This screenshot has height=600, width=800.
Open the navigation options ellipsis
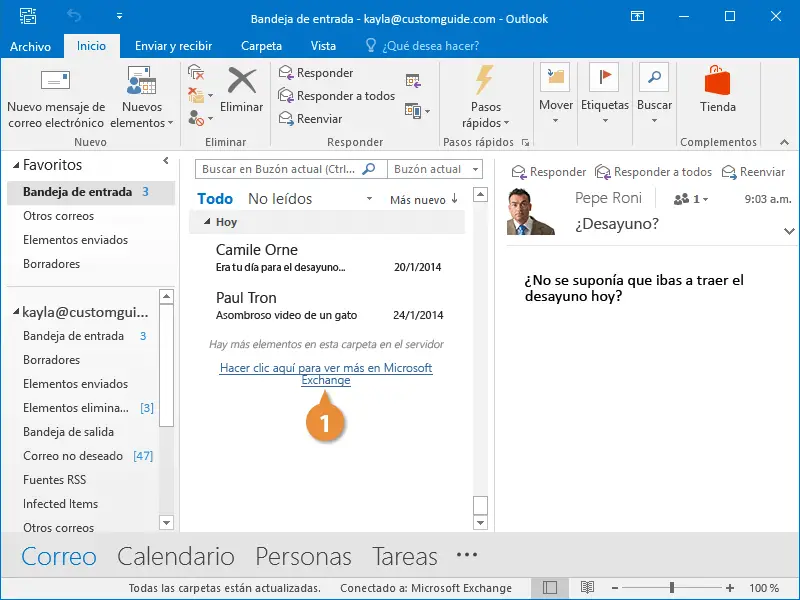[x=467, y=555]
